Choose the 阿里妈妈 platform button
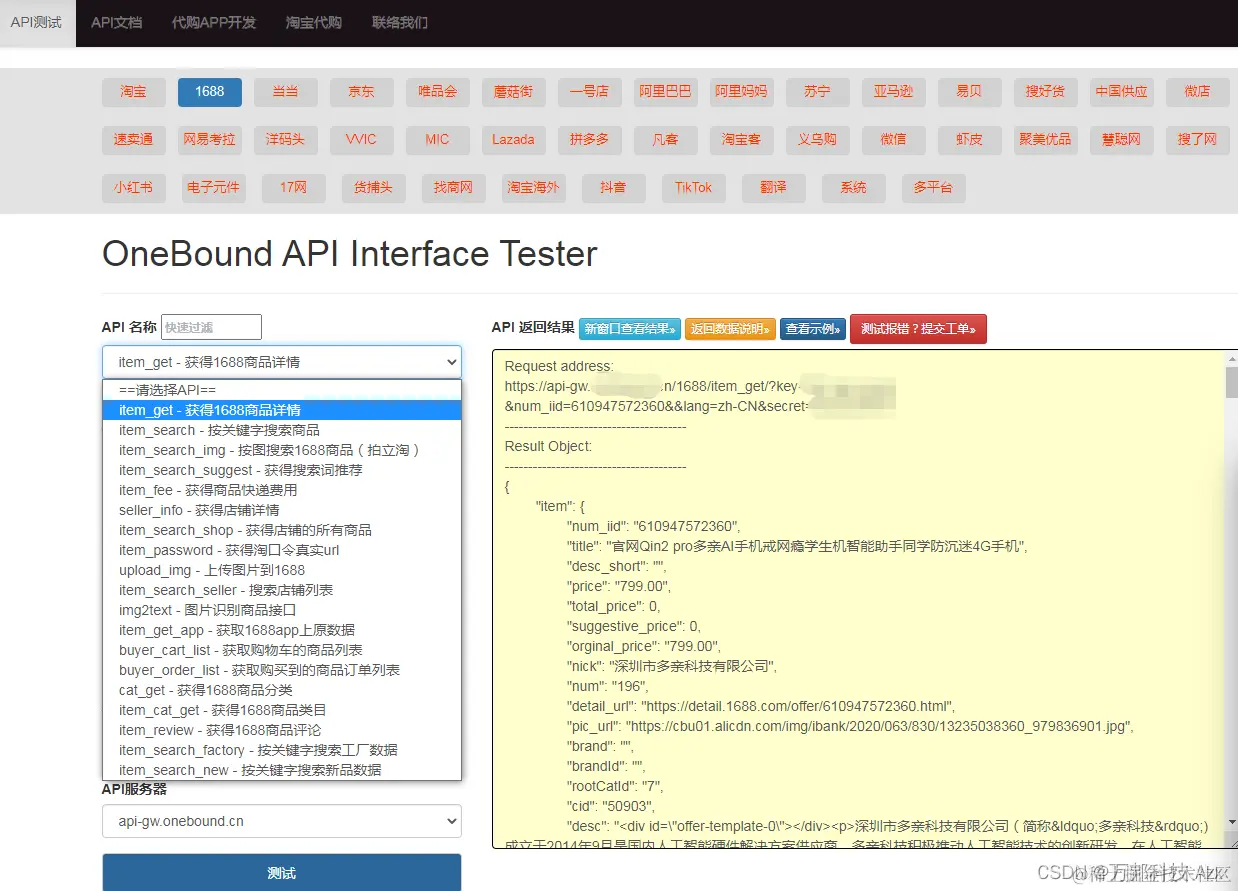Image resolution: width=1238 pixels, height=891 pixels. coord(742,91)
